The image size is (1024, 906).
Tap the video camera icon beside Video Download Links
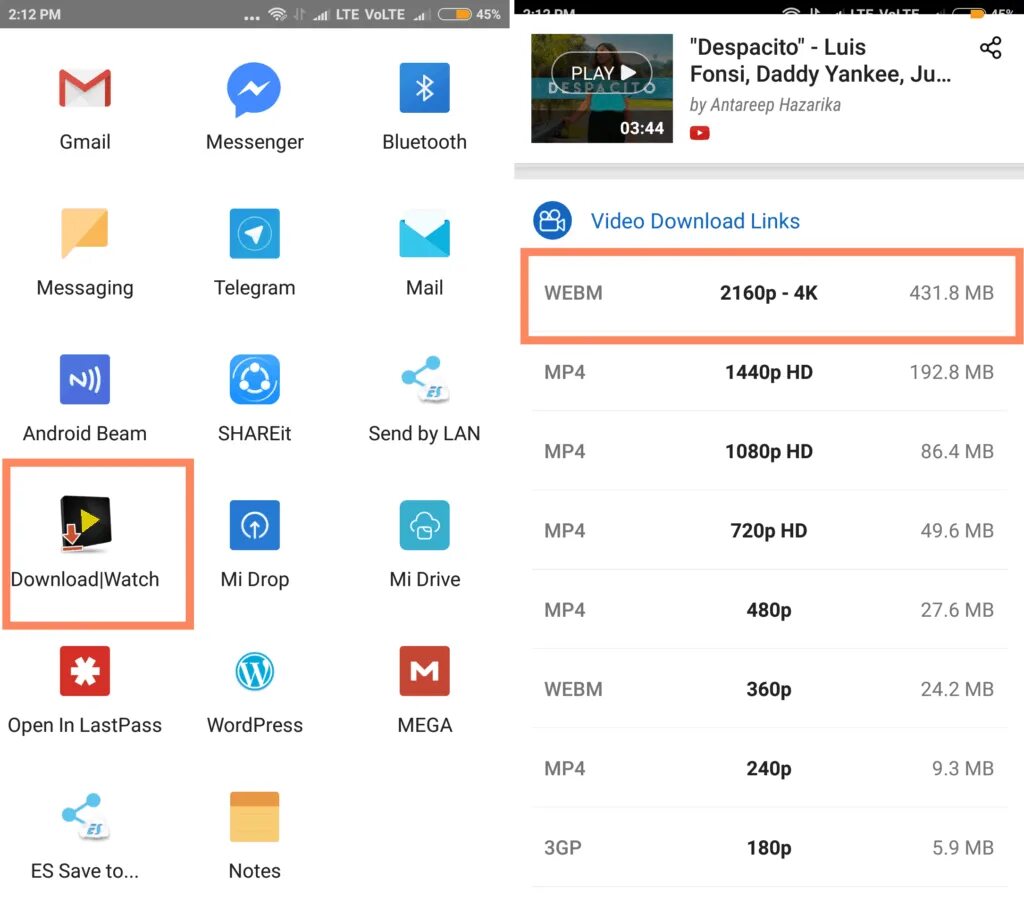tap(552, 221)
